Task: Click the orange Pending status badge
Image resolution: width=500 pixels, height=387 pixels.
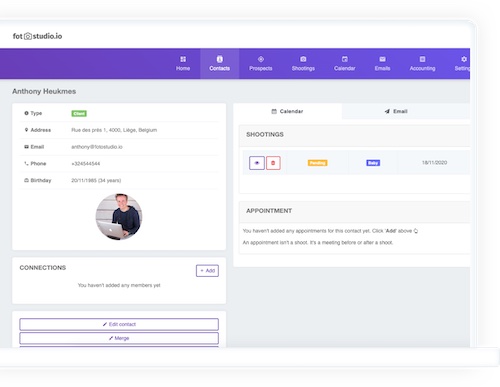Action: coord(317,163)
